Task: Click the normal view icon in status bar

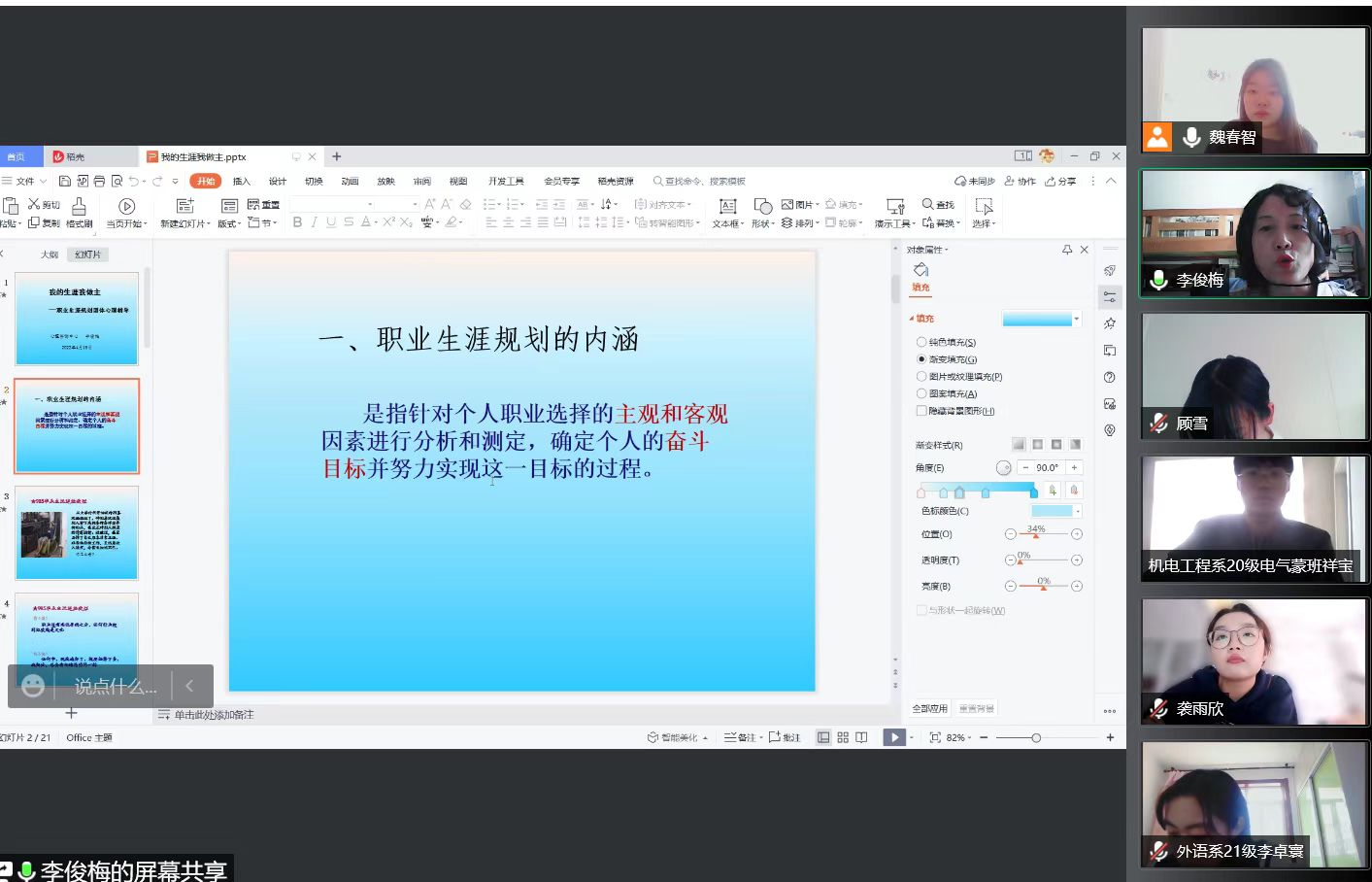Action: [x=823, y=737]
